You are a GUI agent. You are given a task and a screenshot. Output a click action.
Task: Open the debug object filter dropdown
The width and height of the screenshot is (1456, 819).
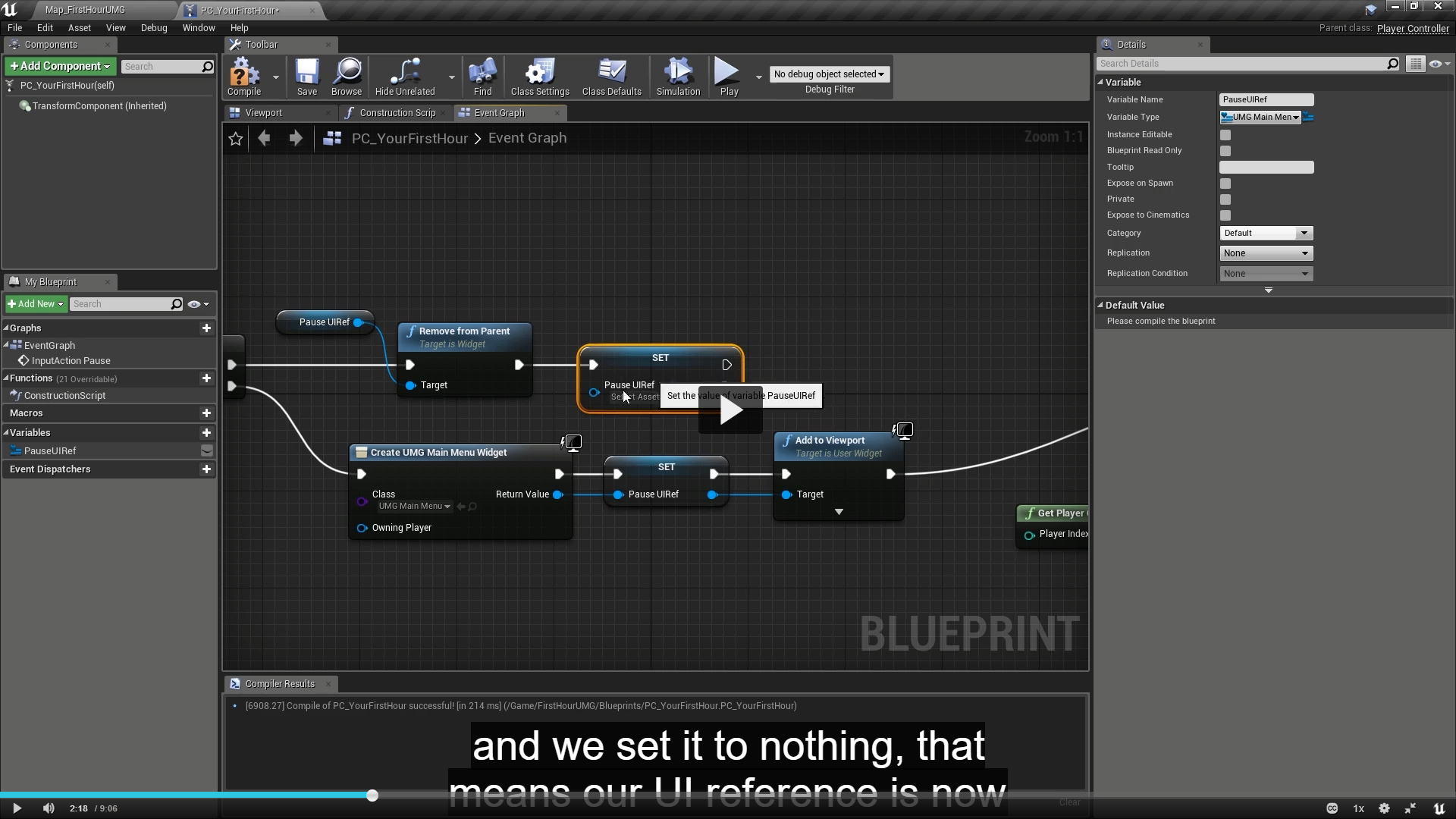coord(829,74)
